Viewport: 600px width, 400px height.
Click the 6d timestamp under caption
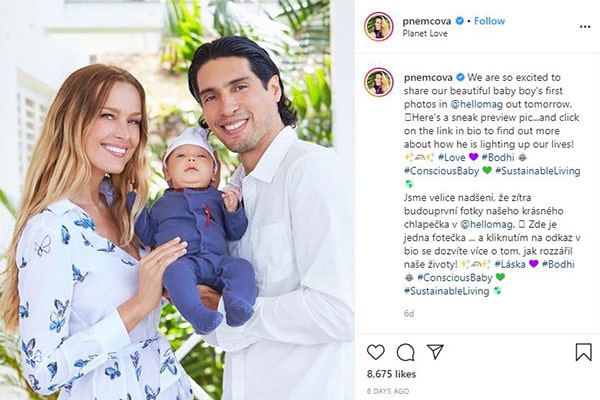(x=409, y=313)
